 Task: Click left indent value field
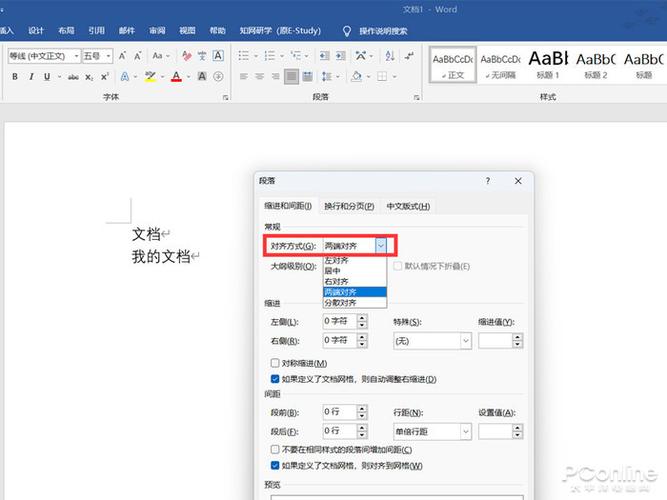339,321
